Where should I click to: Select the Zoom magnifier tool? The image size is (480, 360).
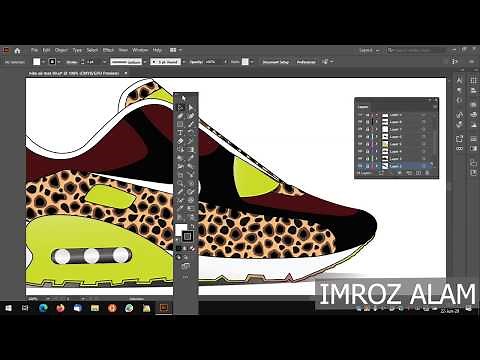180,183
